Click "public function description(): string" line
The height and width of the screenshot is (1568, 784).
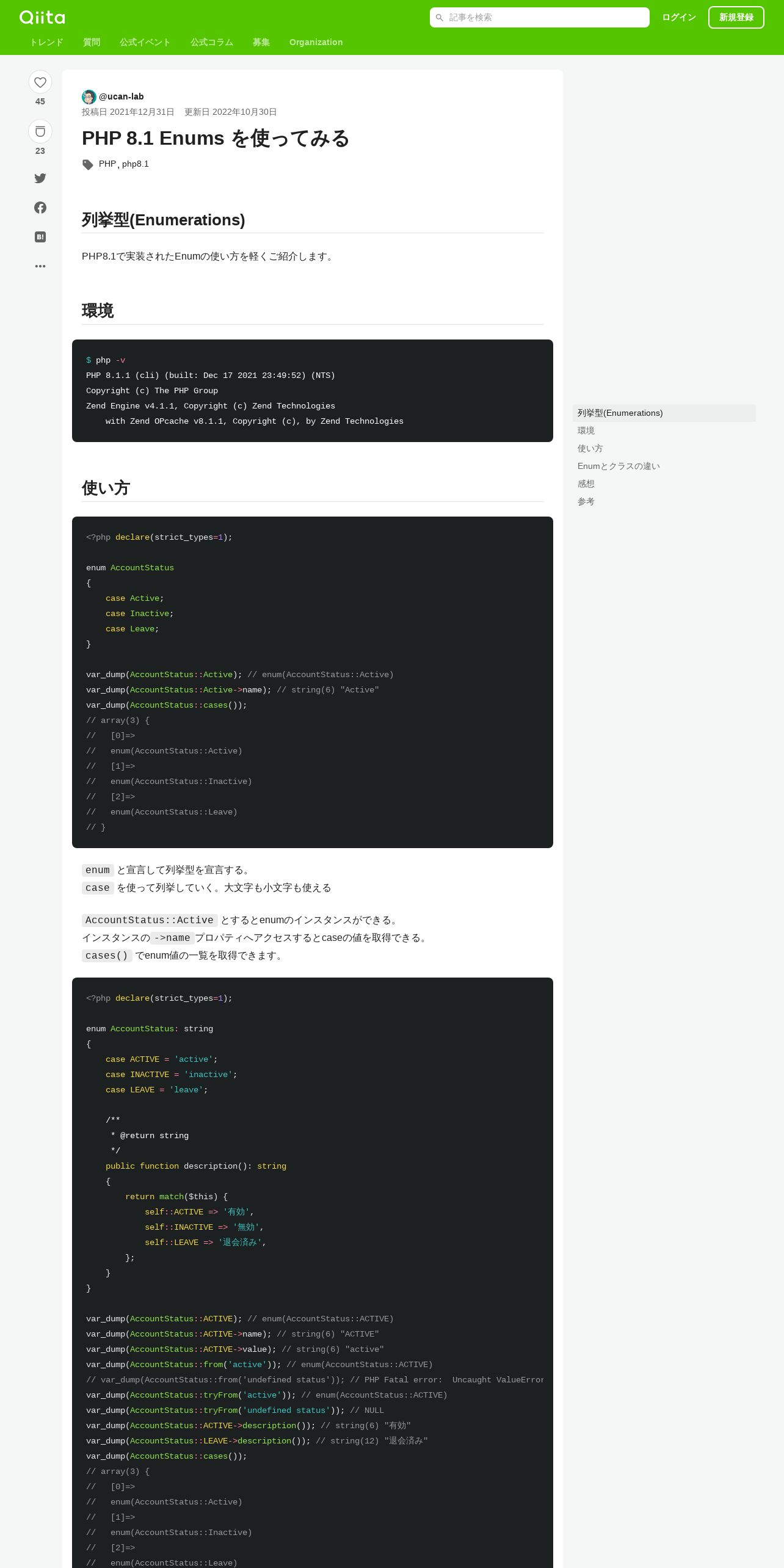196,1166
